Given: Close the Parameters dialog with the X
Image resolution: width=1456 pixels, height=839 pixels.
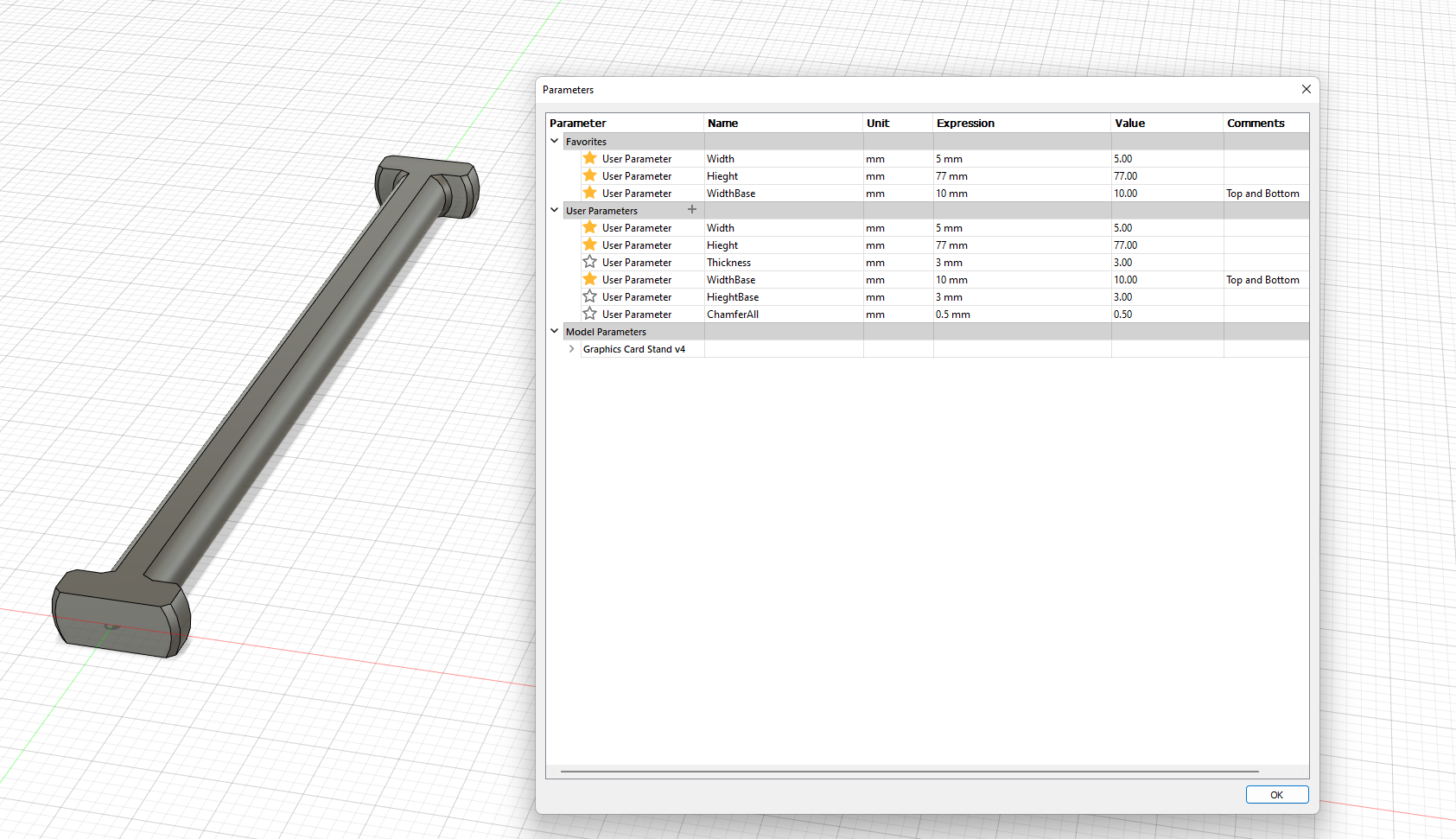Looking at the screenshot, I should (1306, 89).
